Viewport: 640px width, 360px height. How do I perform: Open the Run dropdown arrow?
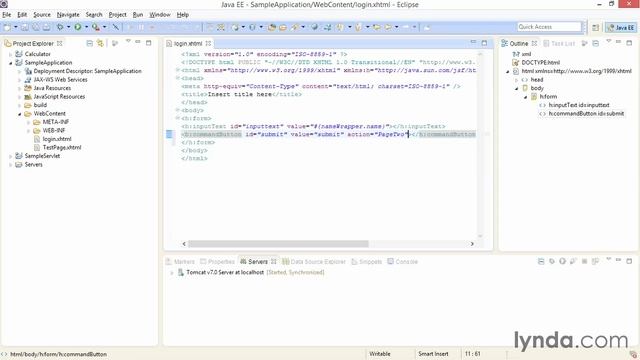pyautogui.click(x=86, y=27)
